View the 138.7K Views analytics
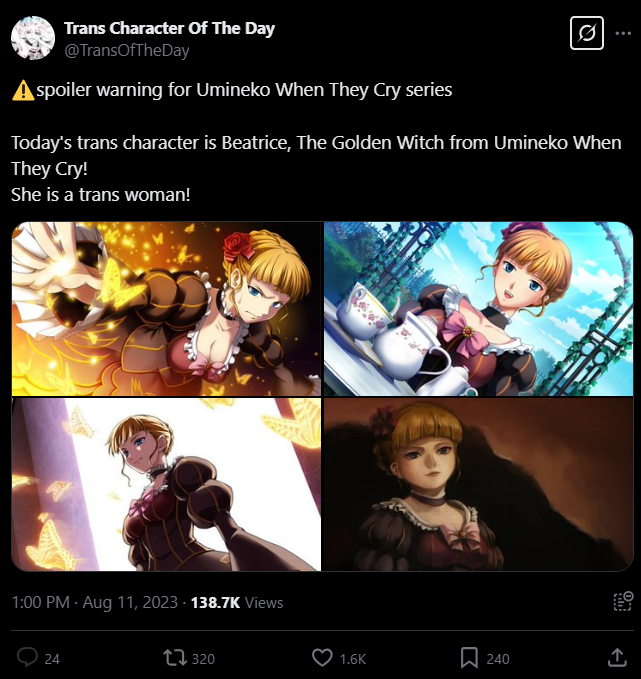The width and height of the screenshot is (641, 679). coord(237,602)
